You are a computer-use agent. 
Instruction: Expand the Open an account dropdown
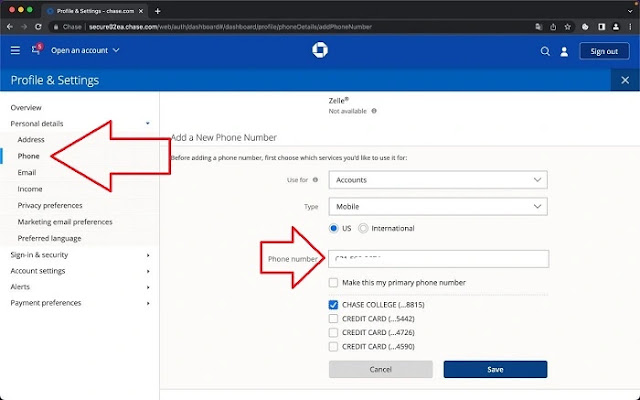click(85, 50)
